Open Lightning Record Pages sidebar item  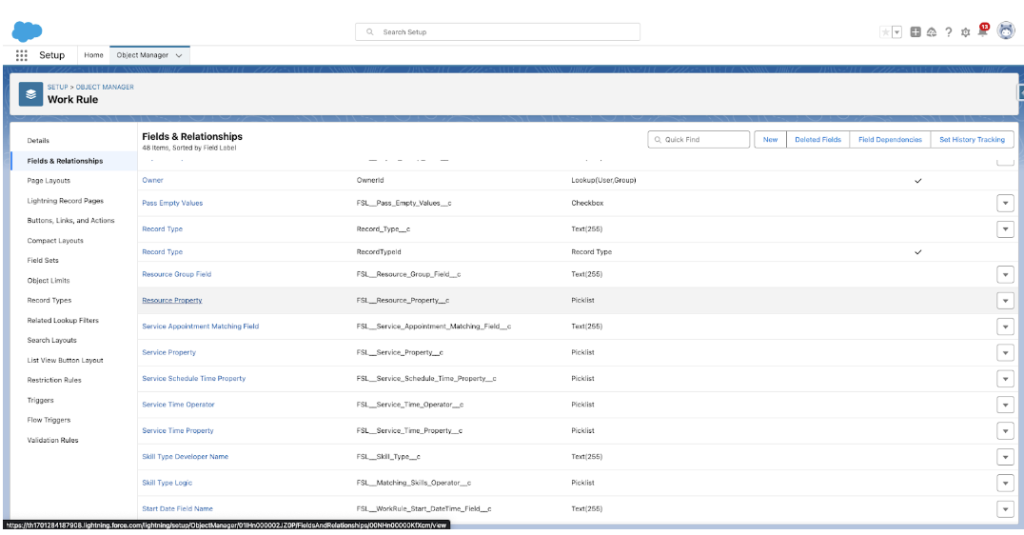65,201
